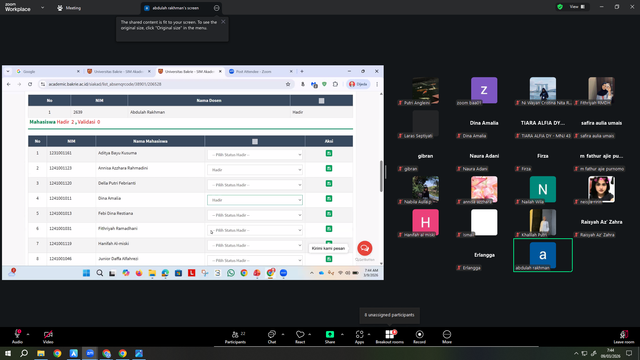This screenshot has height=360, width=640.
Task: Open Breakout rooms
Action: [389, 337]
